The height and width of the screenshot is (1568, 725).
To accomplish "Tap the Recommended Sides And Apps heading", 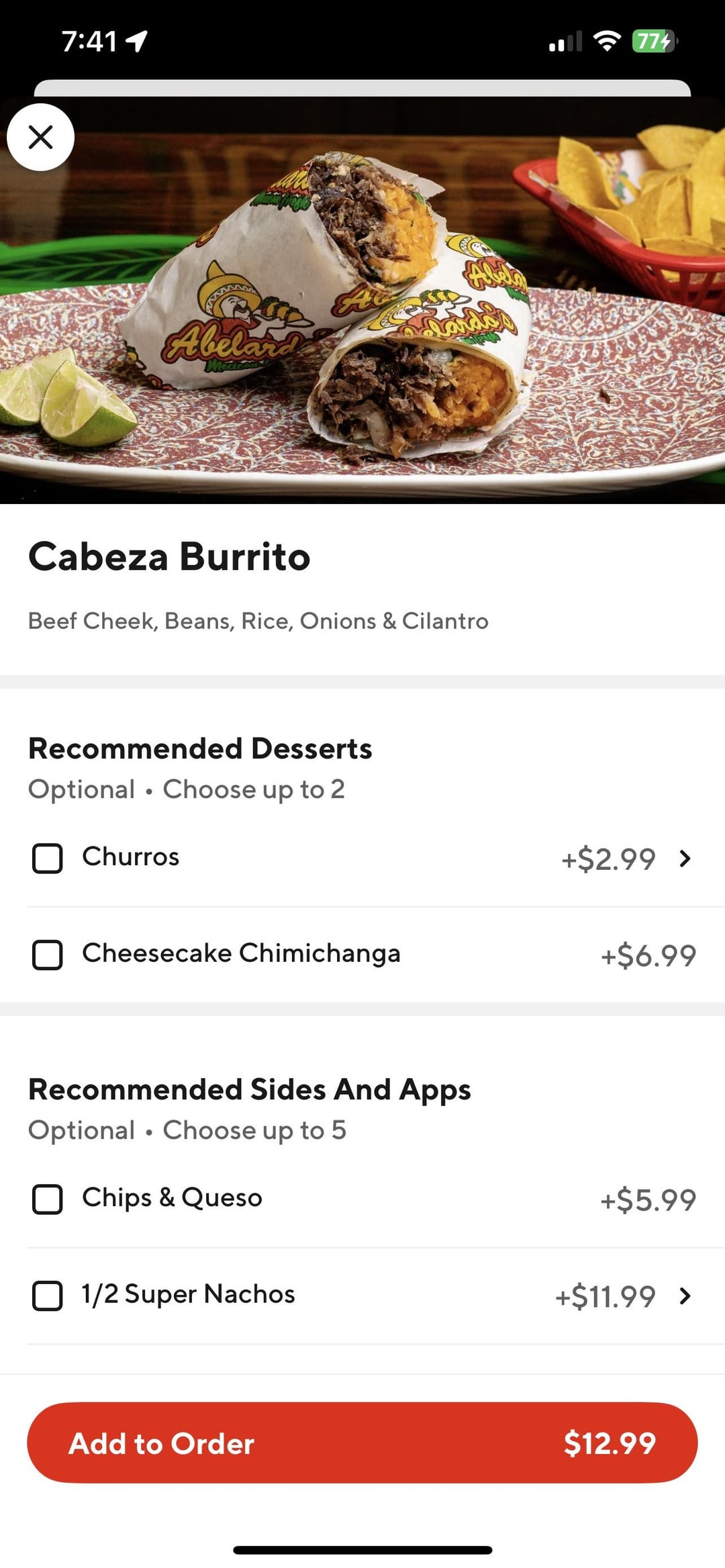I will pos(249,1089).
